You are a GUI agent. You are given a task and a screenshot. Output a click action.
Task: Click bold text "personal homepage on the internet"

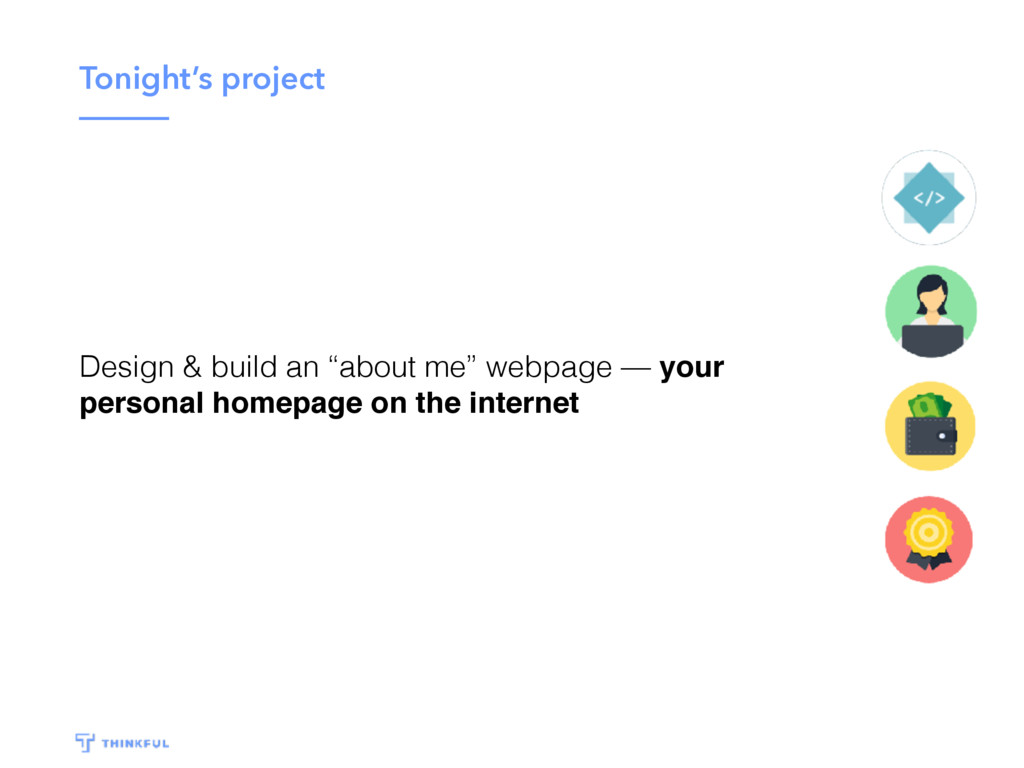(329, 404)
